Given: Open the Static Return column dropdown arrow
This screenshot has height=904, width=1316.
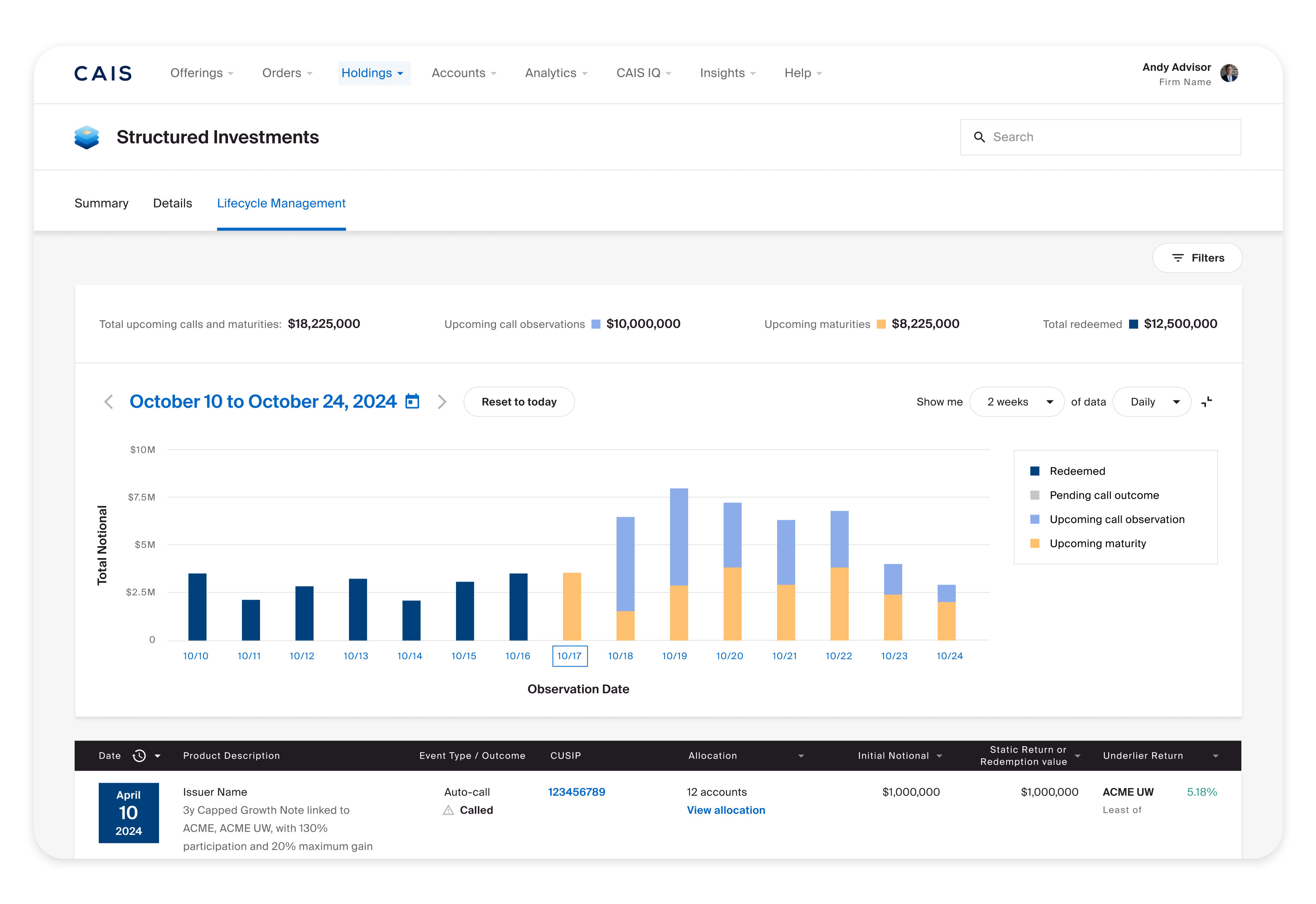Looking at the screenshot, I should click(x=1077, y=756).
